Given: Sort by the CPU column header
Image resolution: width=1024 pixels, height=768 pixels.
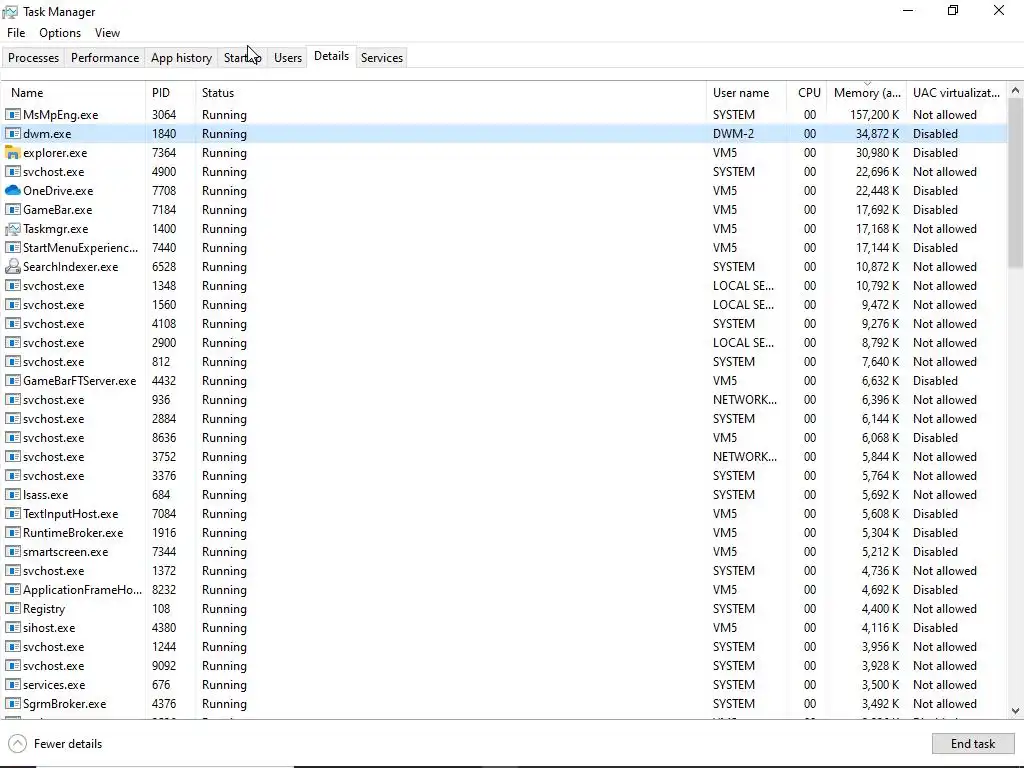Looking at the screenshot, I should pyautogui.click(x=807, y=93).
